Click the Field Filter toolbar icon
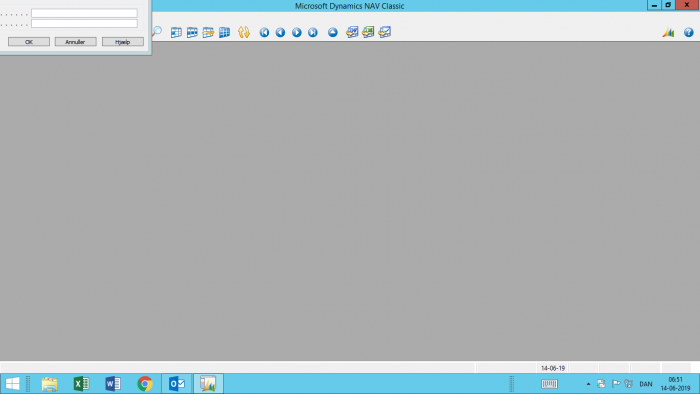The width and height of the screenshot is (700, 394). click(x=176, y=32)
